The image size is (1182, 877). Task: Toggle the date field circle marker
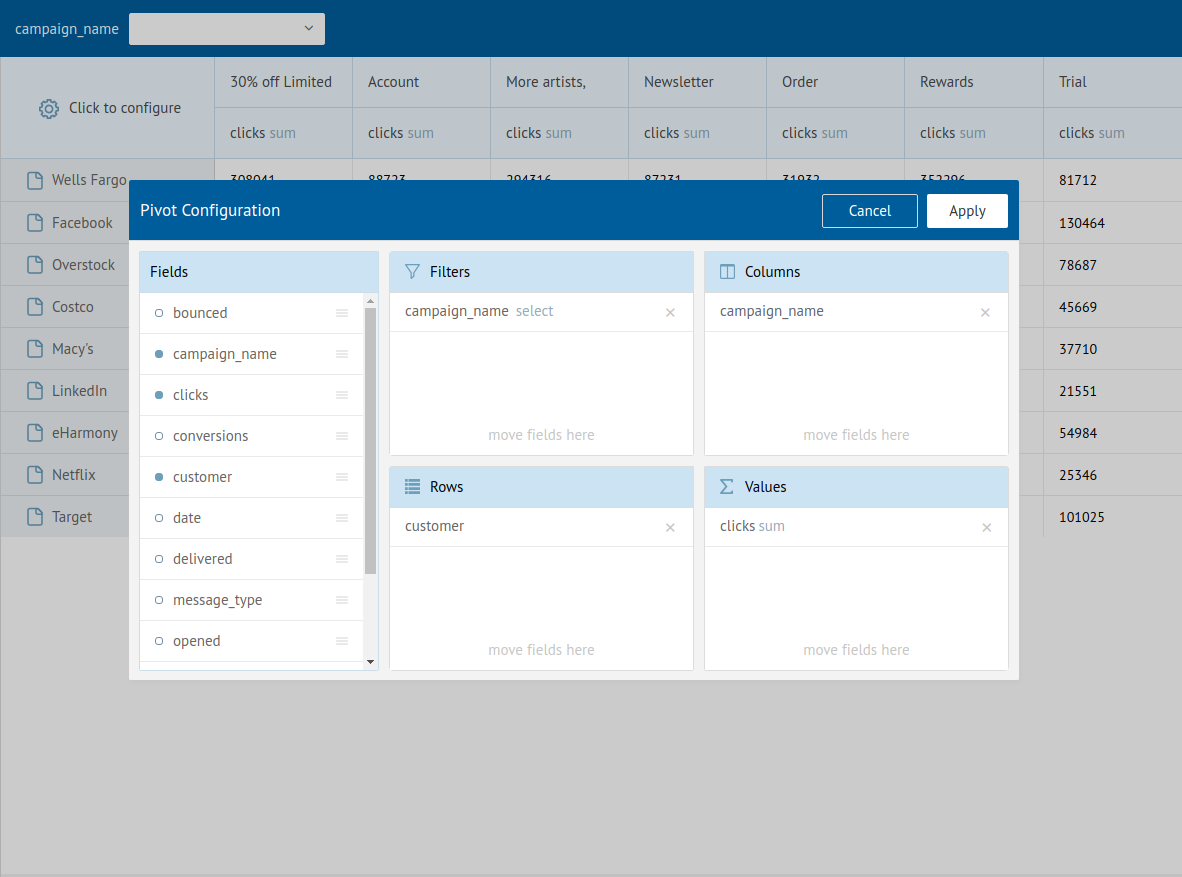[x=159, y=518]
